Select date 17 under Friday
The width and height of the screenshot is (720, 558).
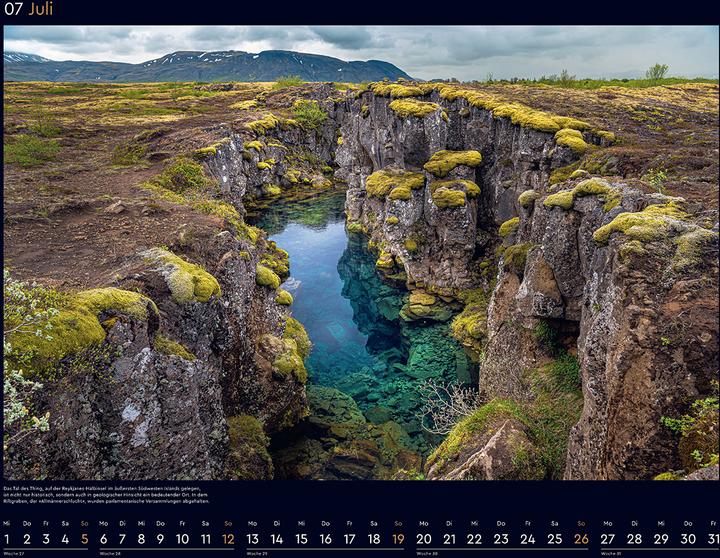tap(350, 538)
